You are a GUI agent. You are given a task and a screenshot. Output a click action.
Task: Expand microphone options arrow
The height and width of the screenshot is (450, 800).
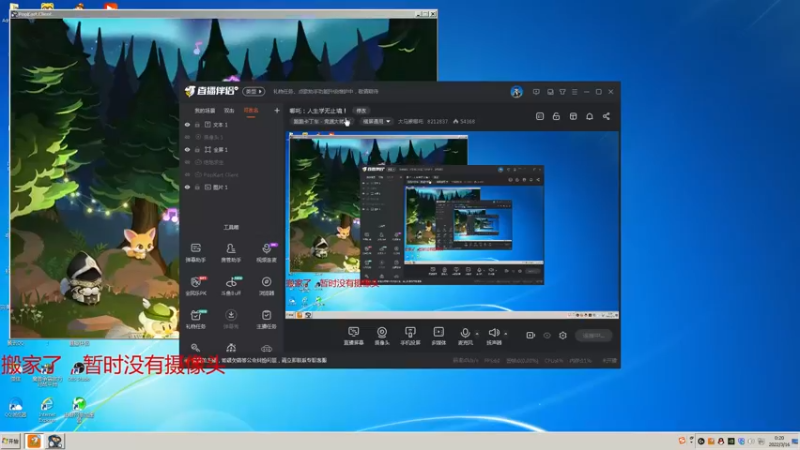click(x=477, y=334)
